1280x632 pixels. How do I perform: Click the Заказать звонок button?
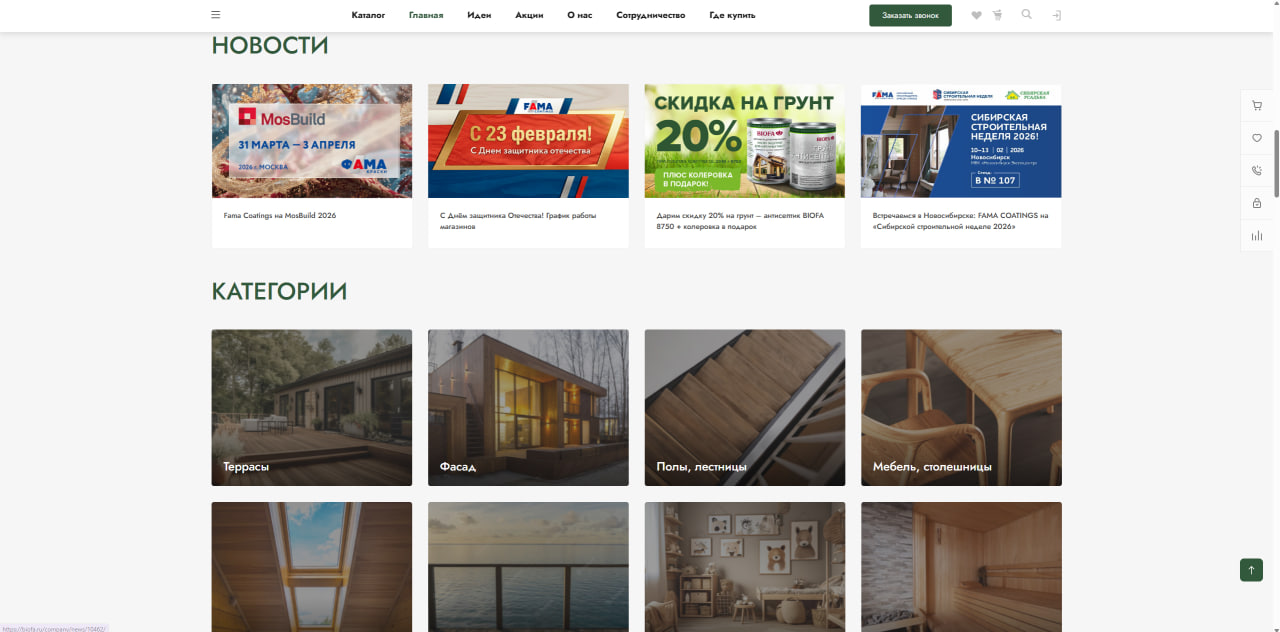click(910, 15)
